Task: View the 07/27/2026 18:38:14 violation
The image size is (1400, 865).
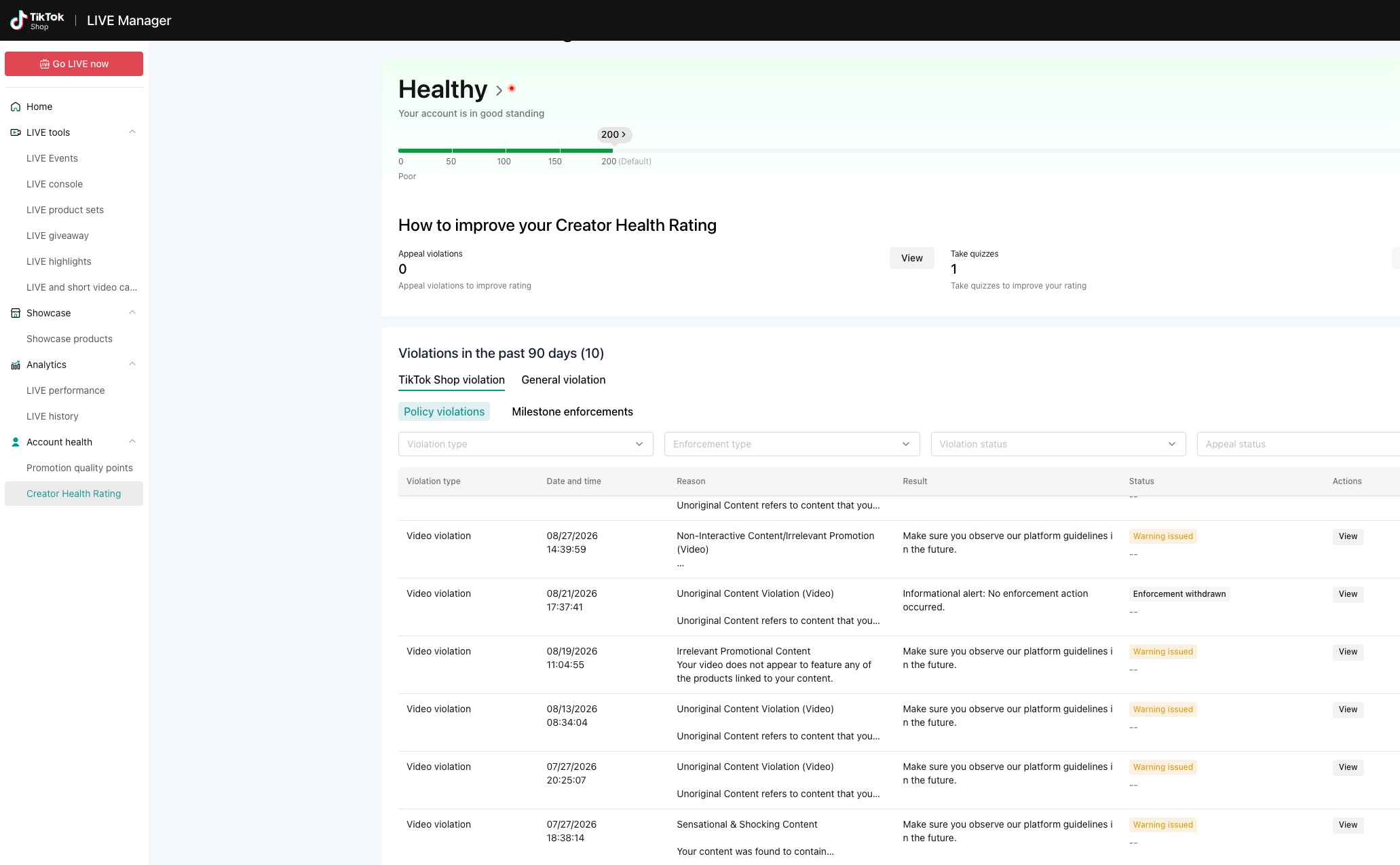Action: click(1348, 825)
